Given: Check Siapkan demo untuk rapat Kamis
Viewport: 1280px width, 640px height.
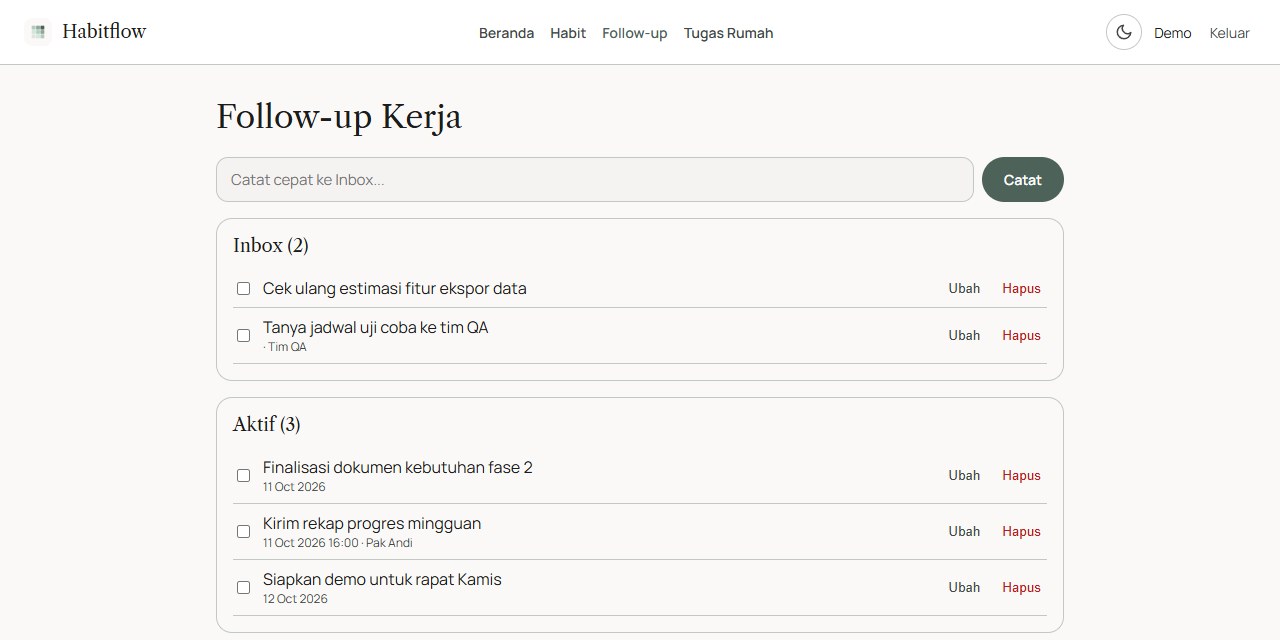Looking at the screenshot, I should (243, 587).
